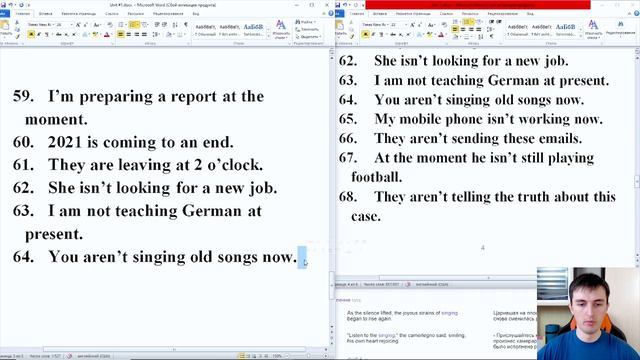The width and height of the screenshot is (640, 360).
Task: Click Save icon in left Word window
Action: click(4, 5)
